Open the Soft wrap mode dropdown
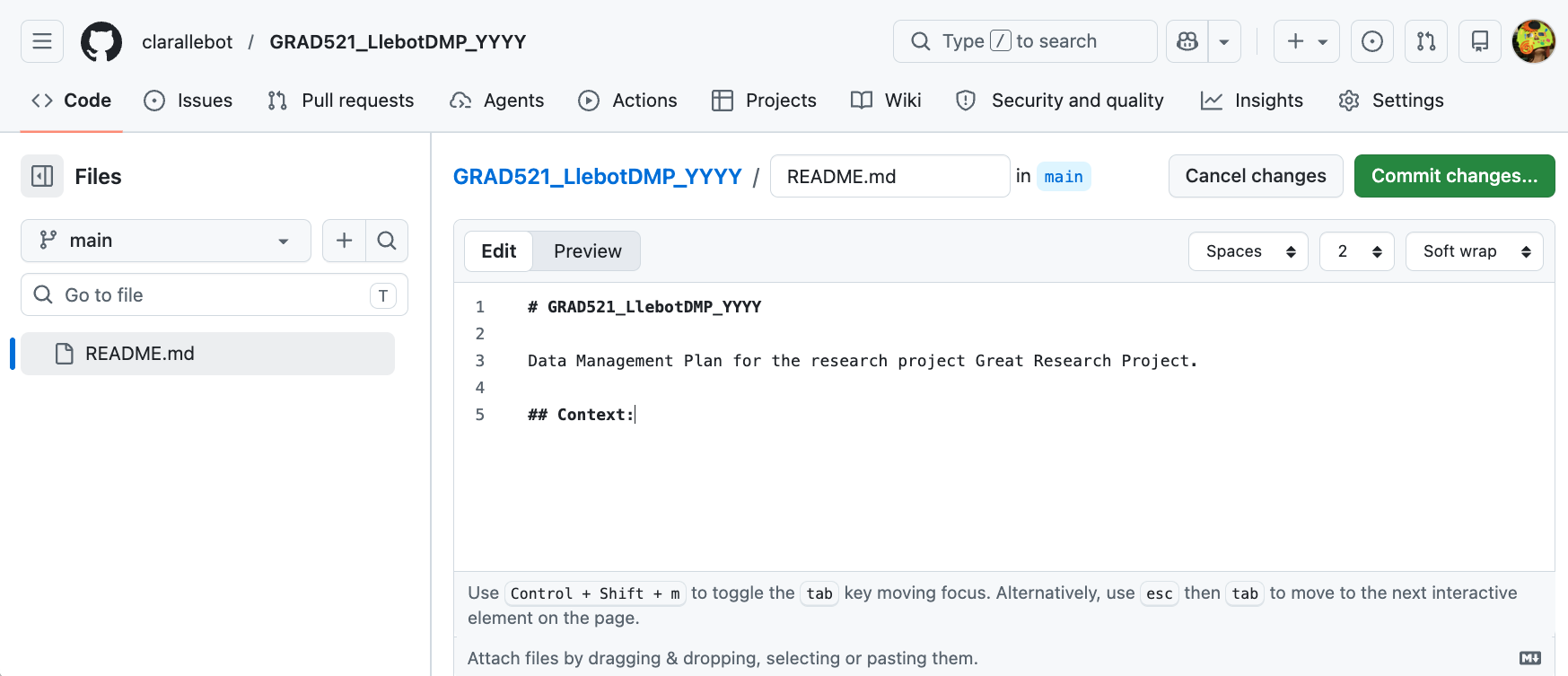This screenshot has width=1568, height=676. [x=1475, y=251]
